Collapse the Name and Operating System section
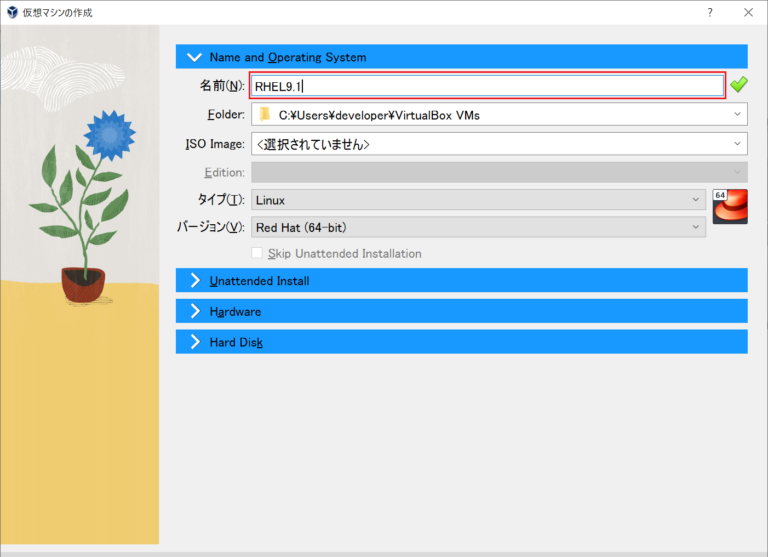Screen dimensions: 768x557 (x=194, y=57)
